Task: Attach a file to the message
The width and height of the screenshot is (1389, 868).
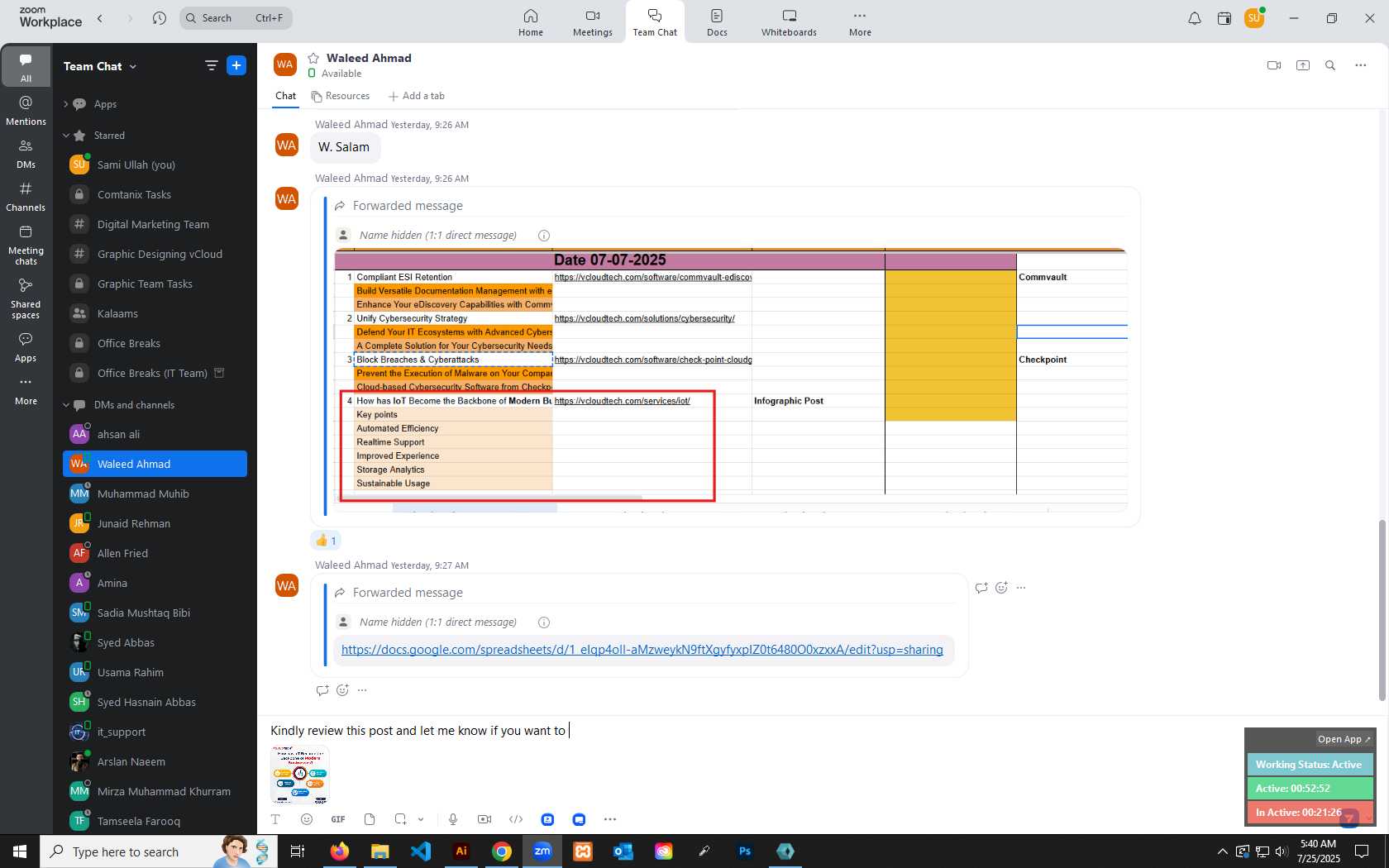Action: pyautogui.click(x=370, y=819)
